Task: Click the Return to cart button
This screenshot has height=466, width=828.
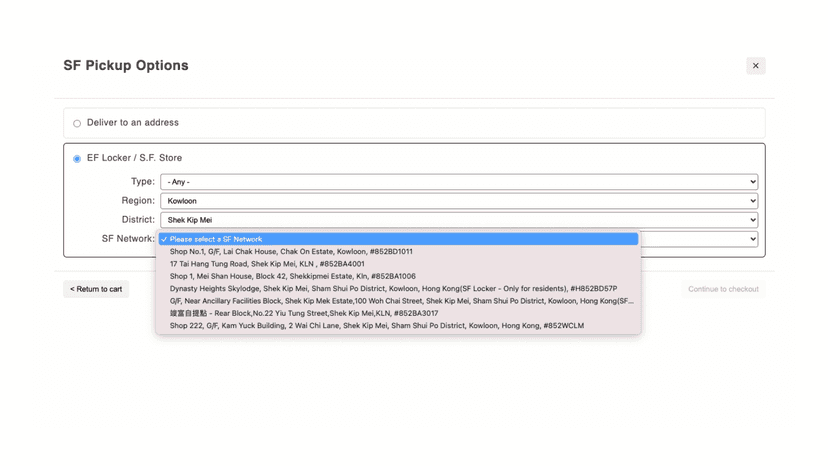Action: coord(96,289)
